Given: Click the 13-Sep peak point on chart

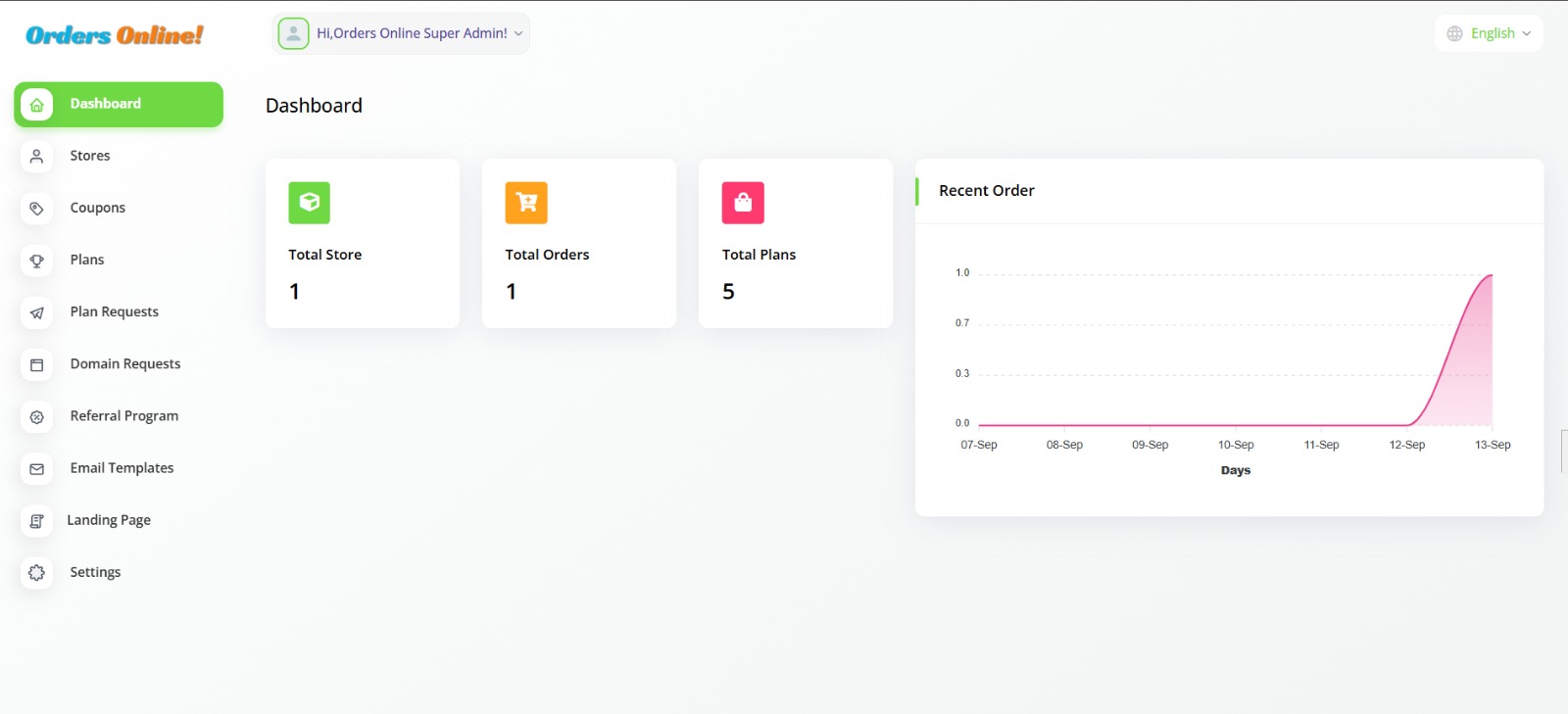Looking at the screenshot, I should pyautogui.click(x=1492, y=275).
